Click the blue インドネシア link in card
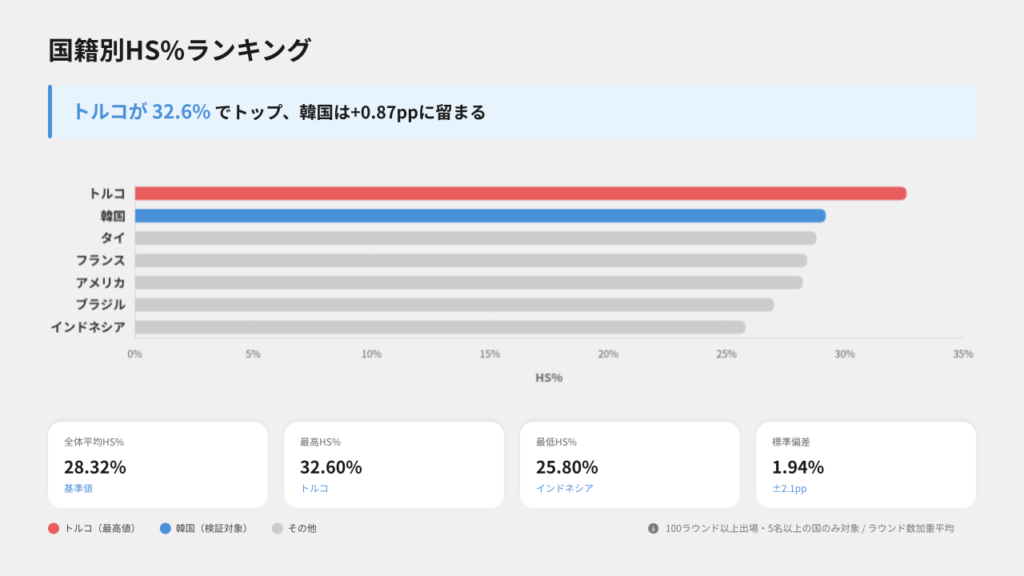Image resolution: width=1024 pixels, height=576 pixels. click(564, 488)
